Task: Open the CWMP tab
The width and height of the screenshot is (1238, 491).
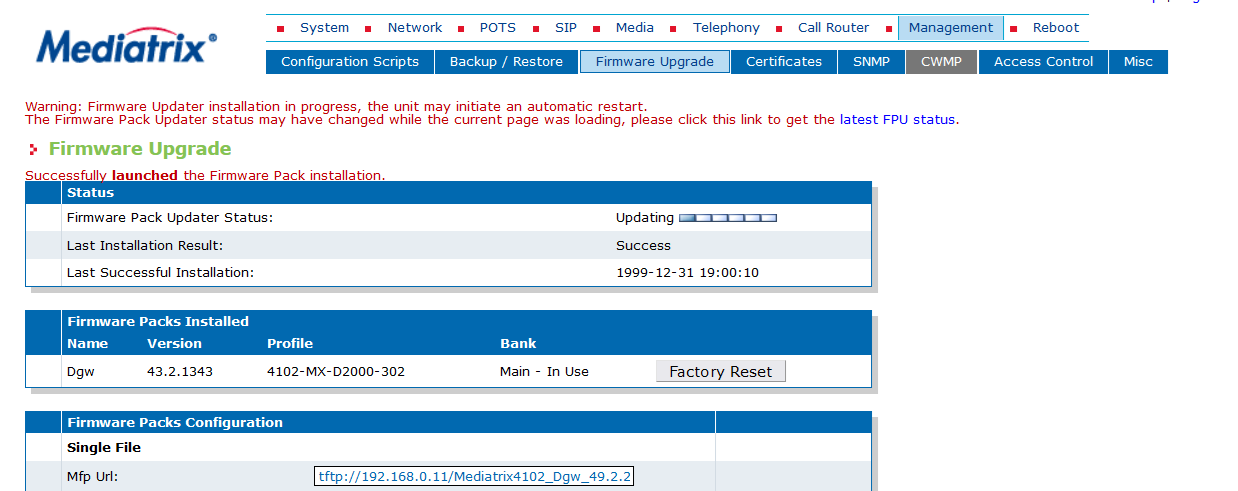Action: click(x=941, y=62)
